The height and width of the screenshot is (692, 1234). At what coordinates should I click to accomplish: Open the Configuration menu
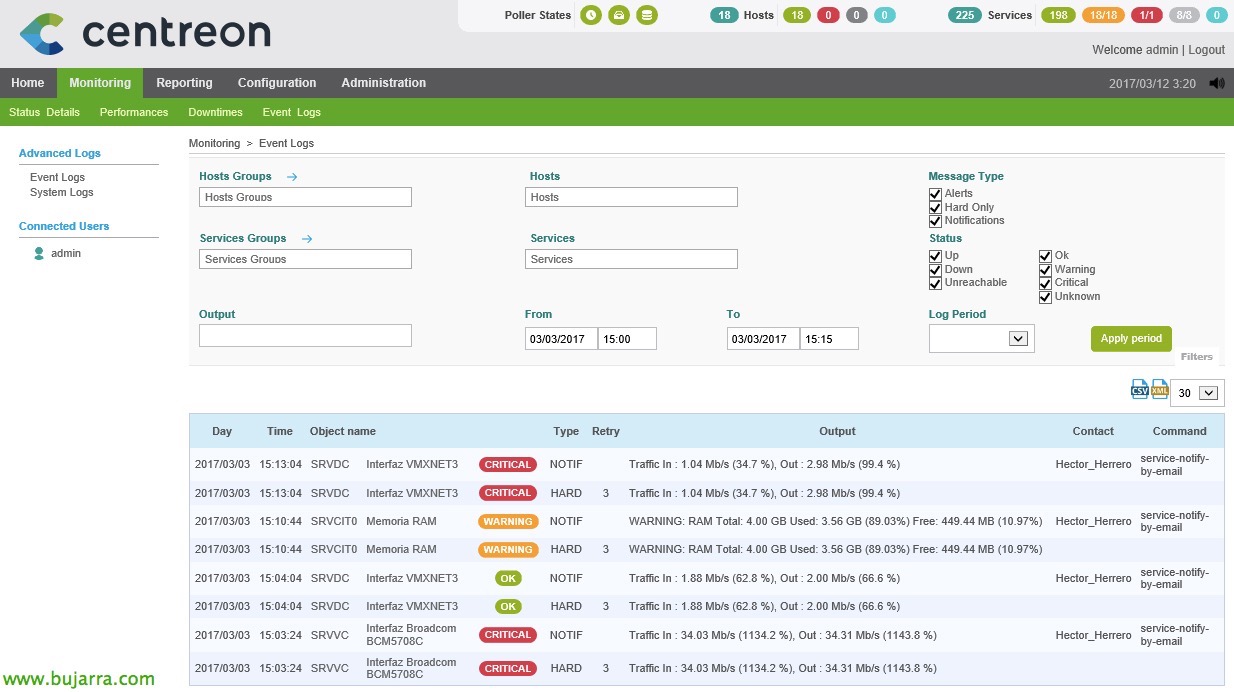(277, 83)
